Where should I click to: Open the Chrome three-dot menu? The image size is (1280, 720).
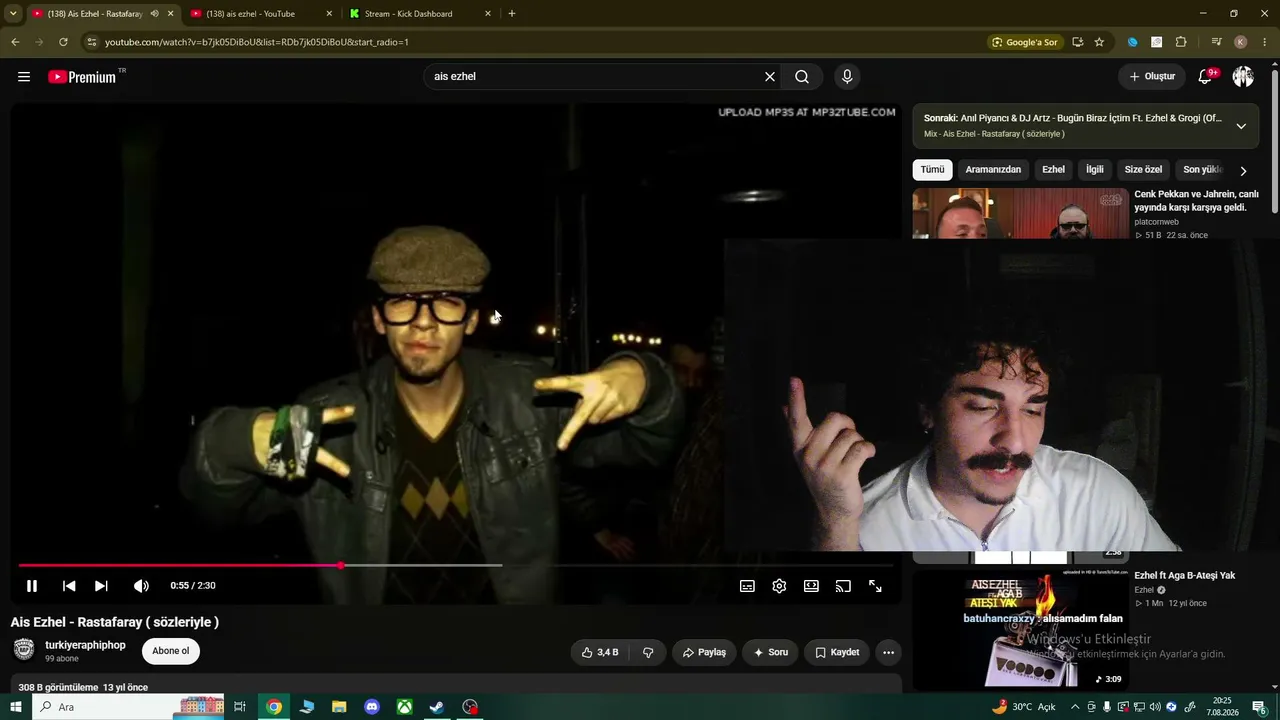(x=1266, y=42)
